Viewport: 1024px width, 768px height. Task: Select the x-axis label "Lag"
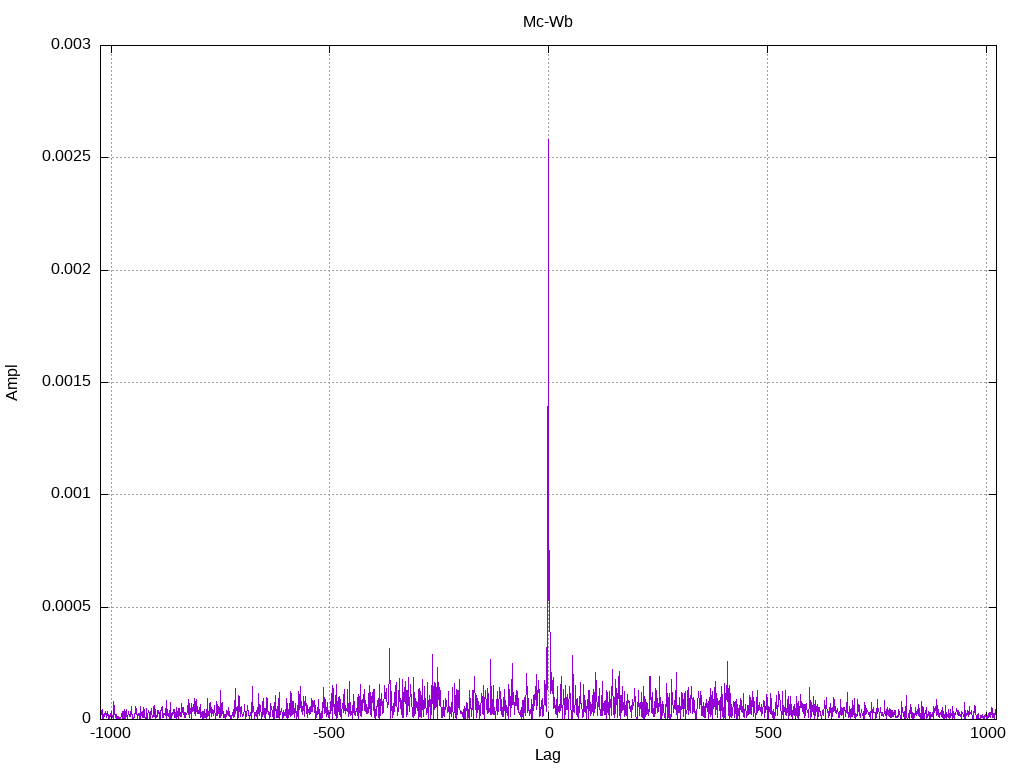(547, 755)
